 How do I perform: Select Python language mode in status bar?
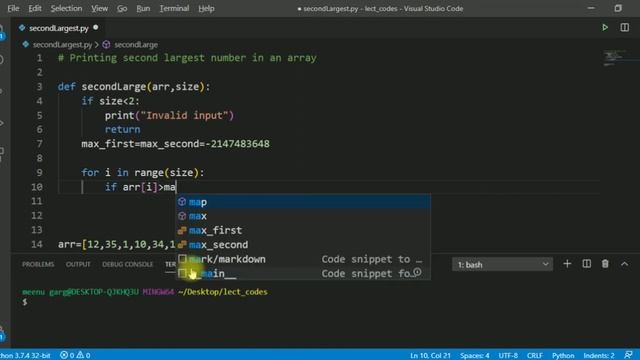point(563,355)
